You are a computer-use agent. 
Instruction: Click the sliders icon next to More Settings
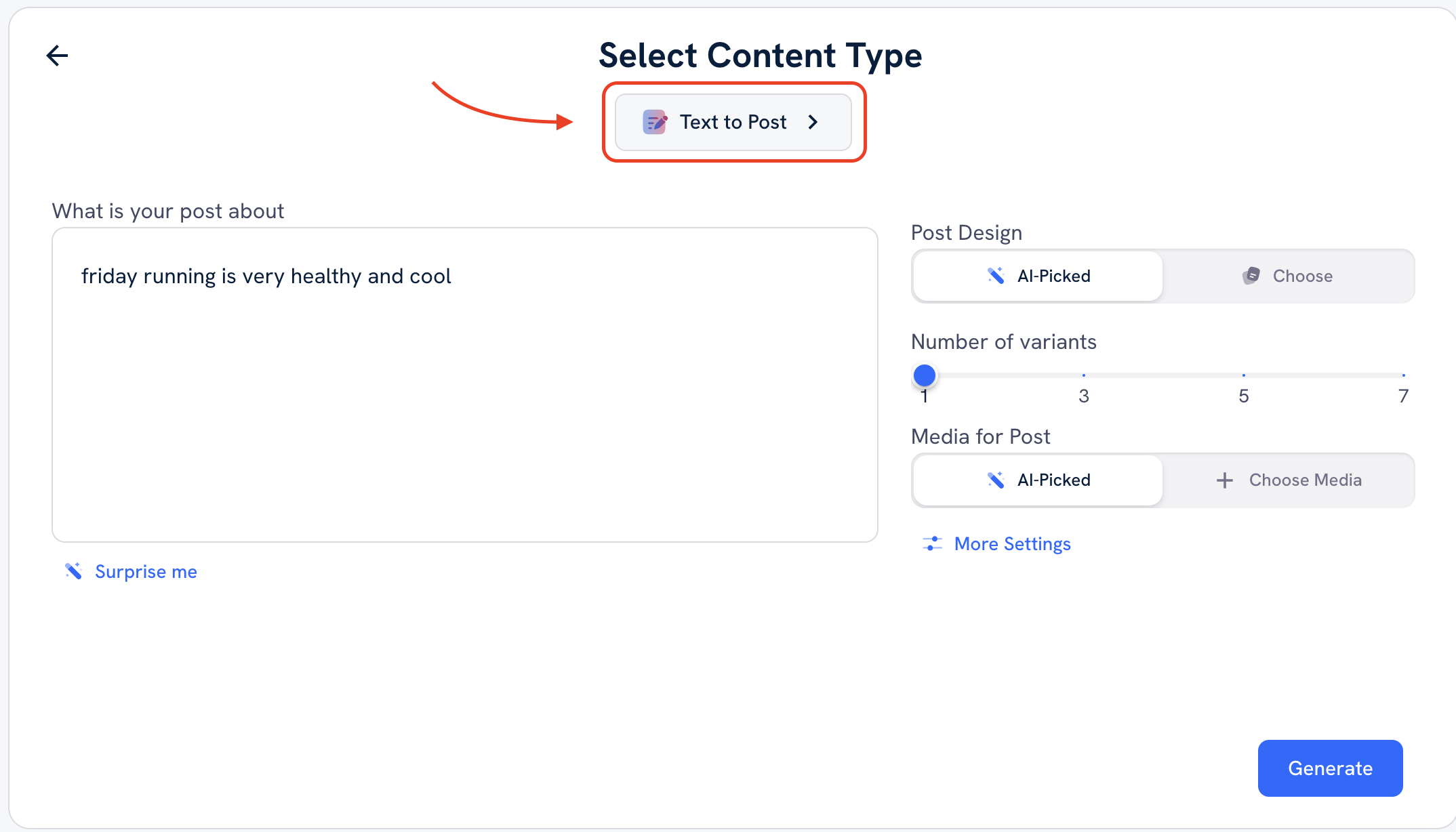click(x=932, y=543)
